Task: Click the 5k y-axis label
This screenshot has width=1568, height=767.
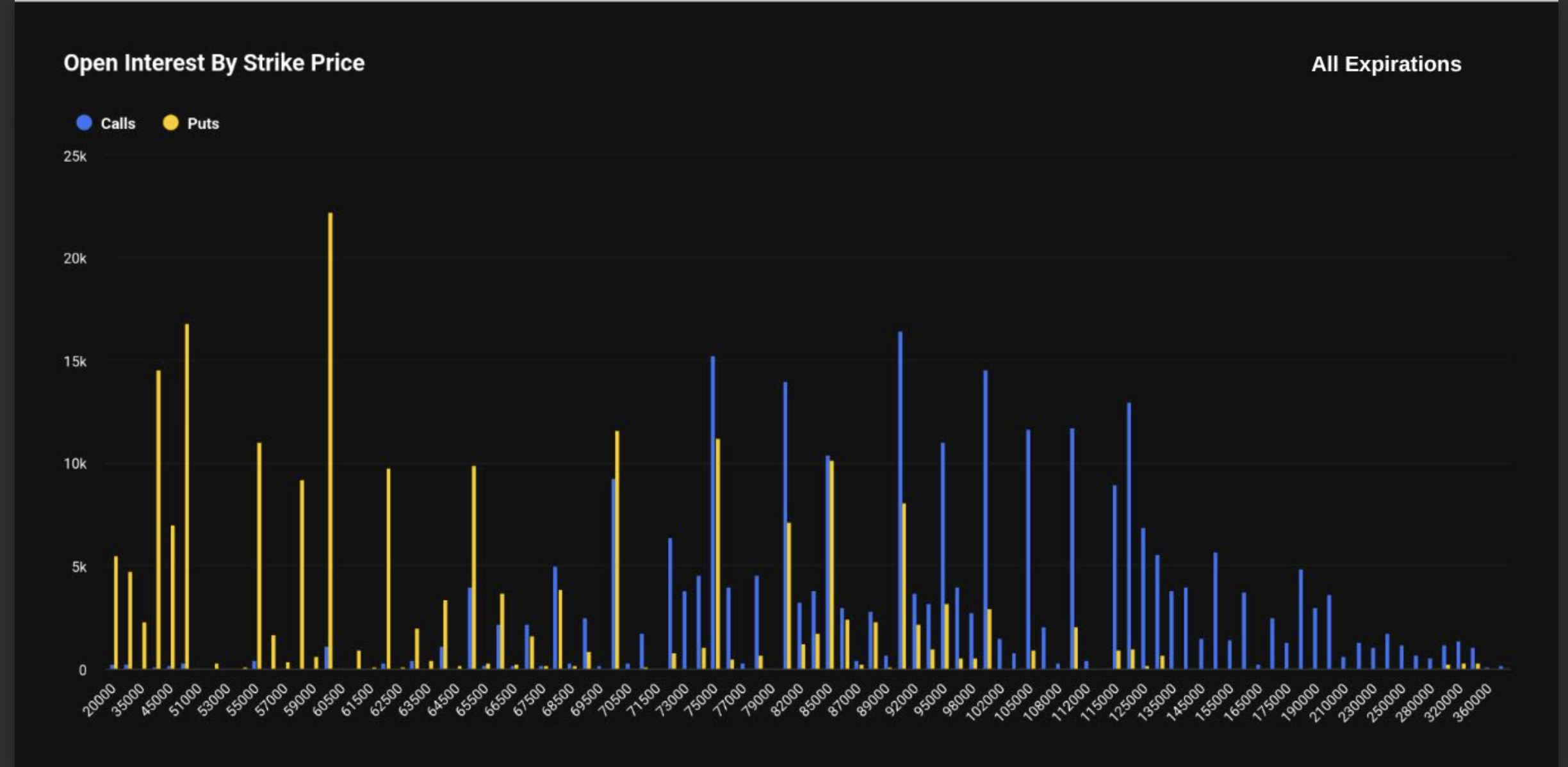Action: pos(78,567)
